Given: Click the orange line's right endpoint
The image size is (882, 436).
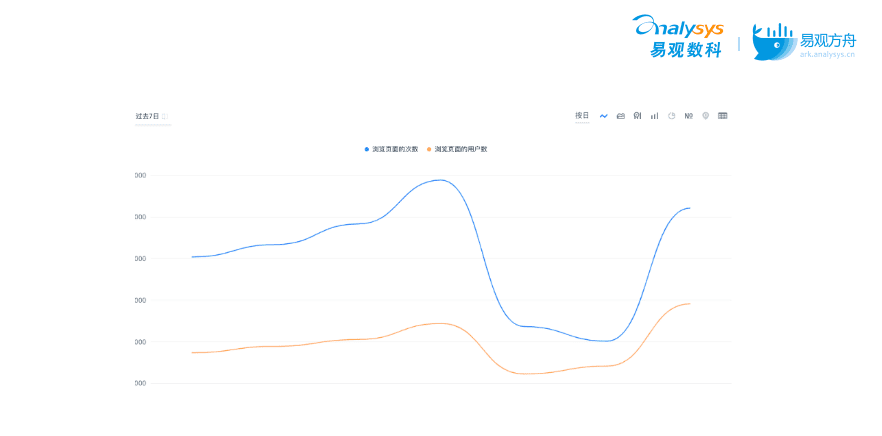Looking at the screenshot, I should (689, 304).
